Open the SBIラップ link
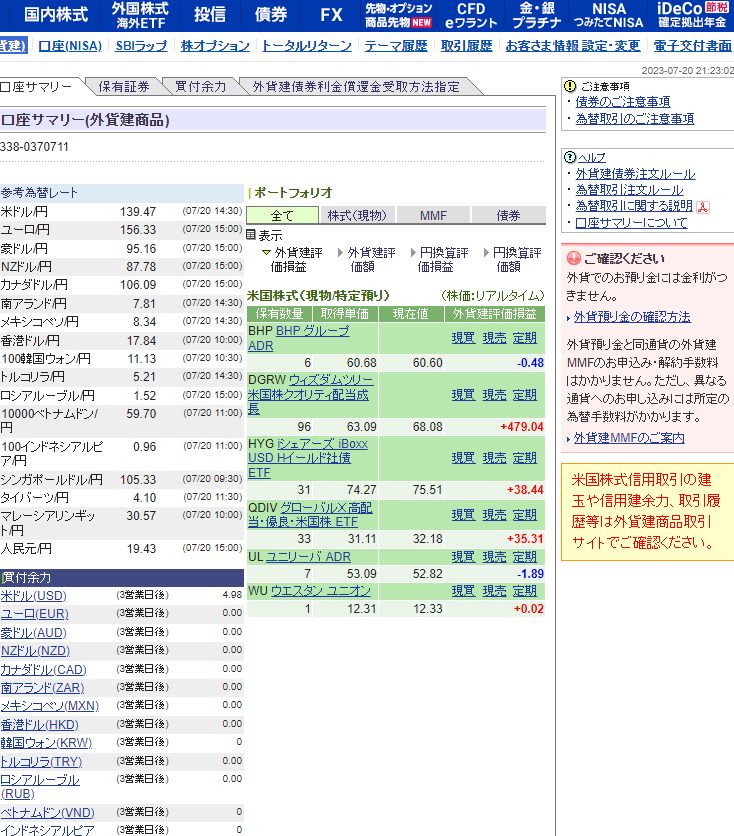Image resolution: width=734 pixels, height=836 pixels. point(141,46)
